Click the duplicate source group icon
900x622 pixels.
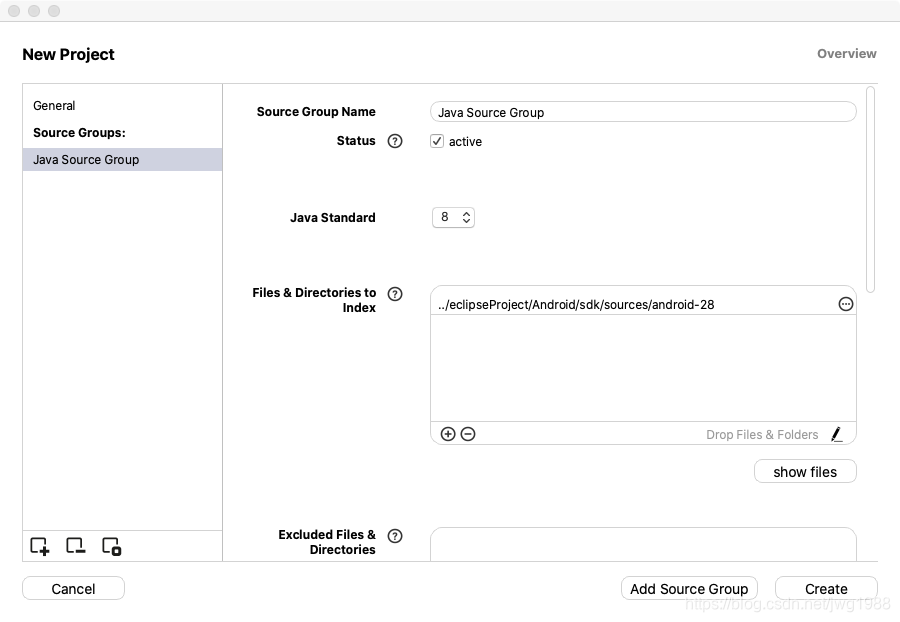111,546
